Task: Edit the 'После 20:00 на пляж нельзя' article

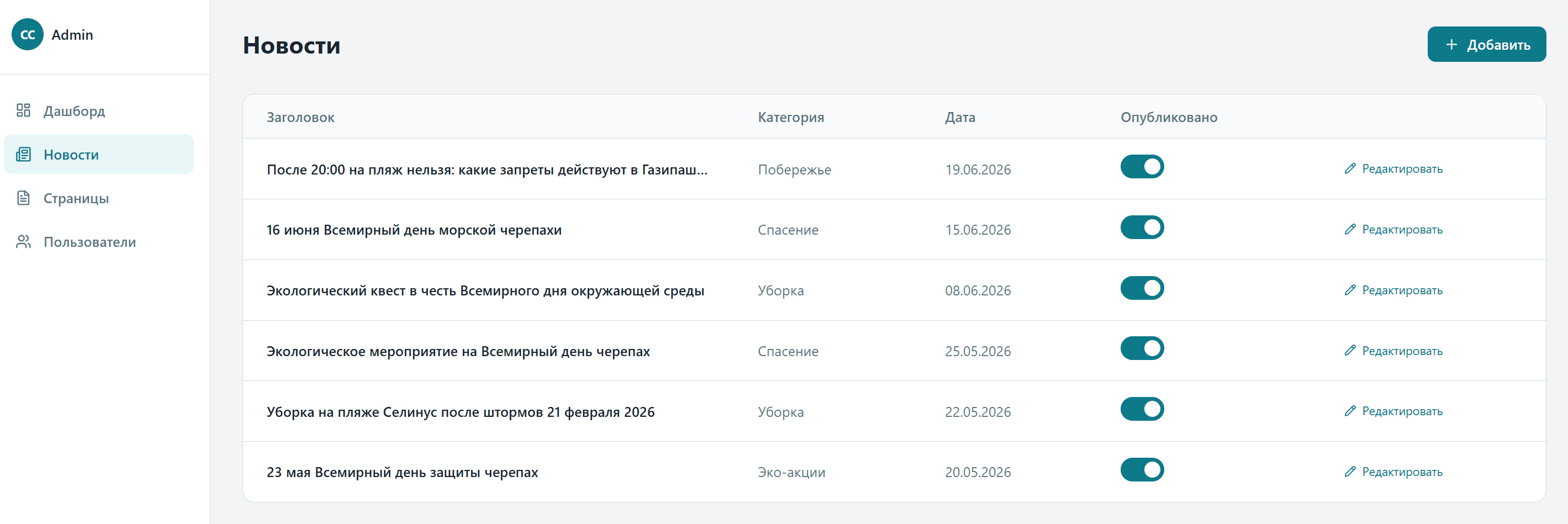Action: 1393,168
